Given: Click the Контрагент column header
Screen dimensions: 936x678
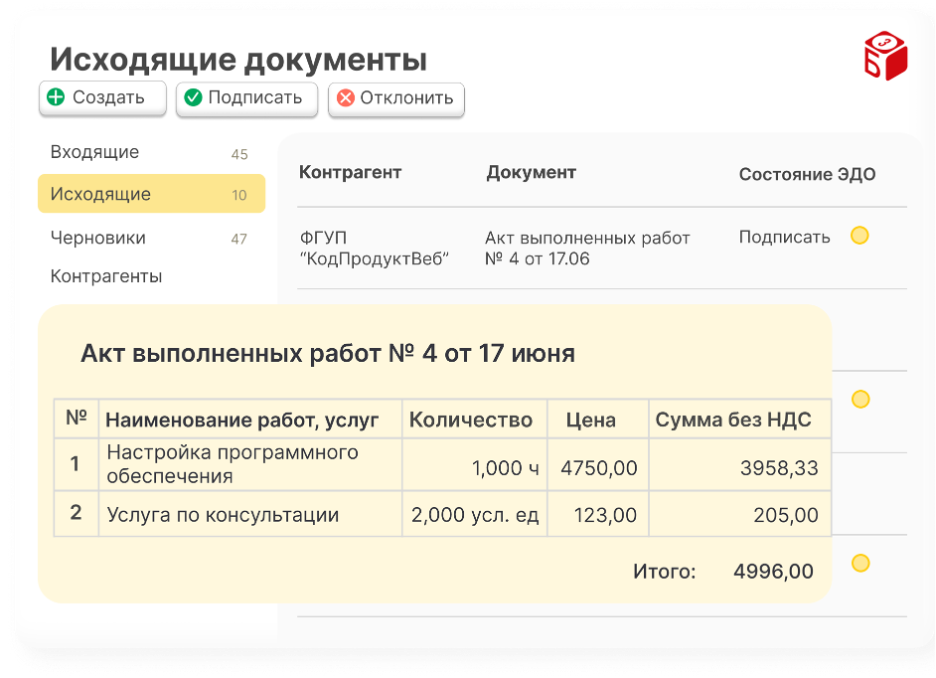Looking at the screenshot, I should click(x=349, y=172).
